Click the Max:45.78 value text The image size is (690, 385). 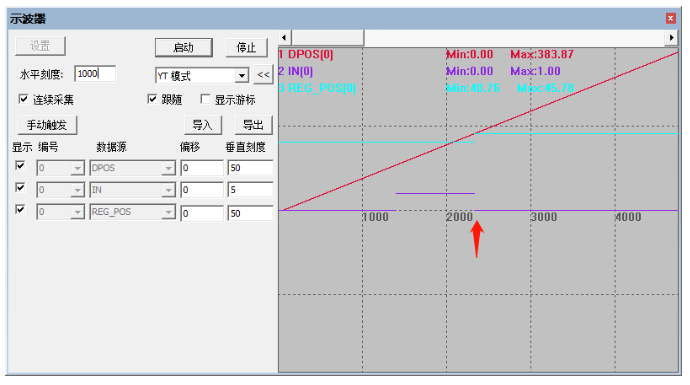point(546,88)
